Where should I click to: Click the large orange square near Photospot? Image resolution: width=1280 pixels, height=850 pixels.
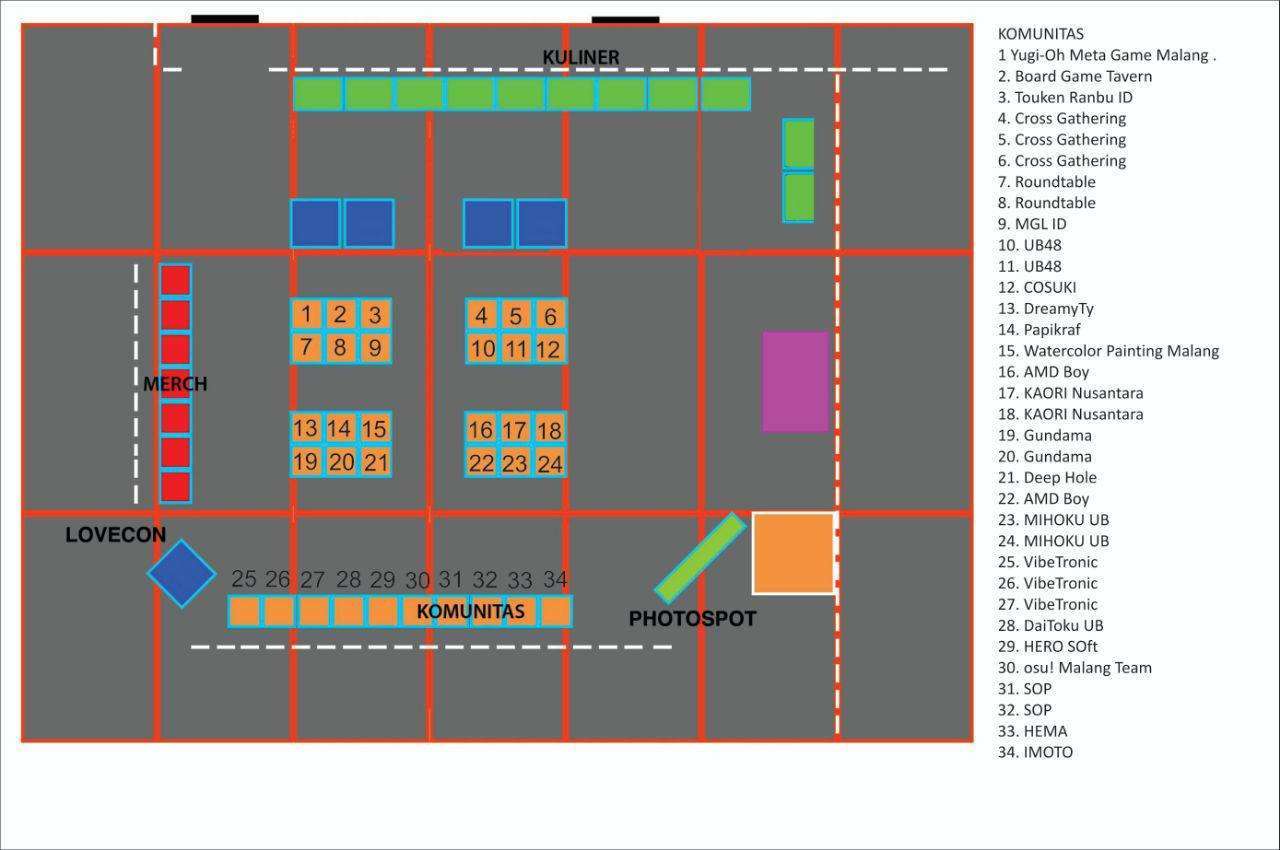coord(794,553)
